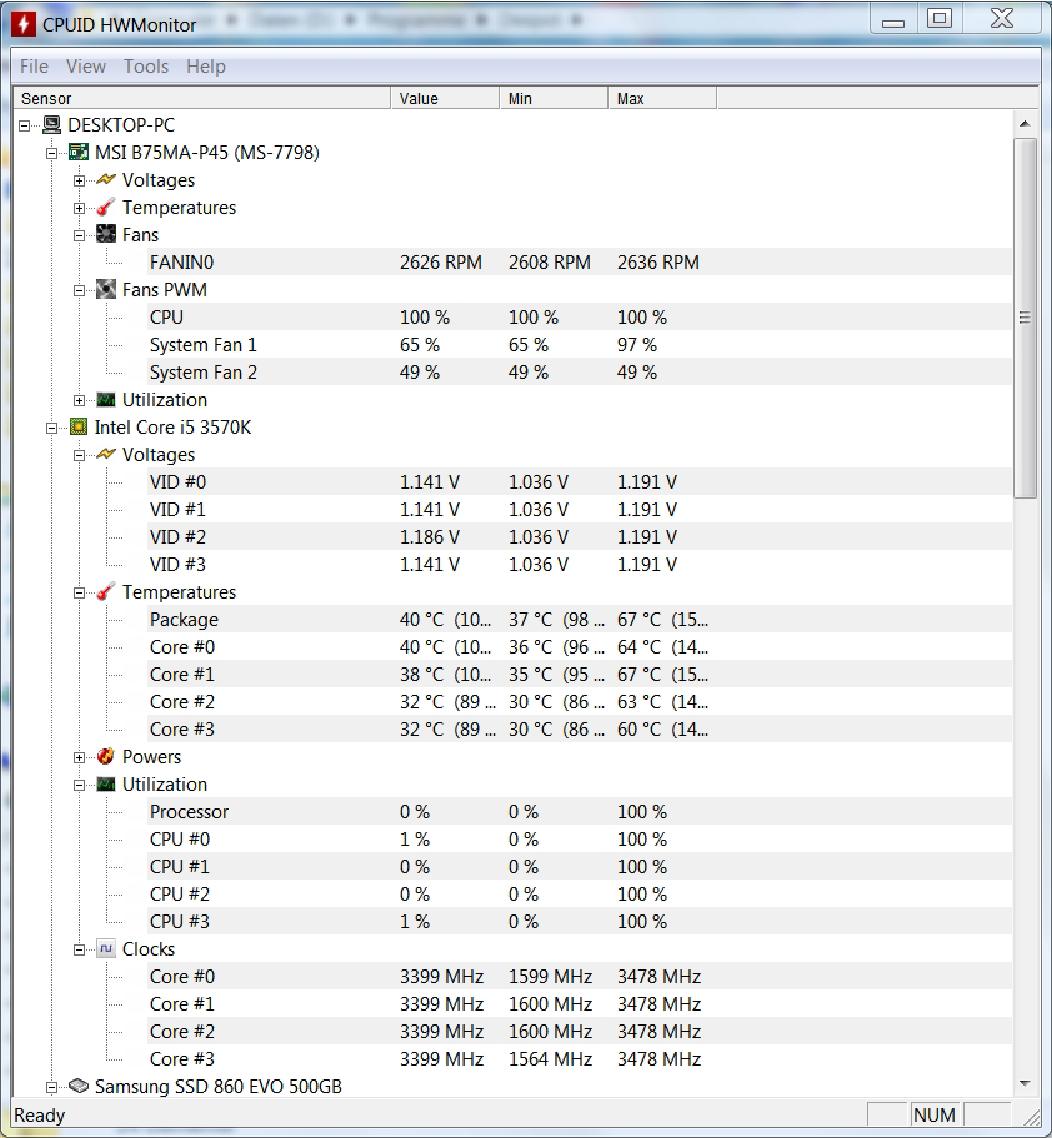Collapse the Fans node

pyautogui.click(x=79, y=235)
